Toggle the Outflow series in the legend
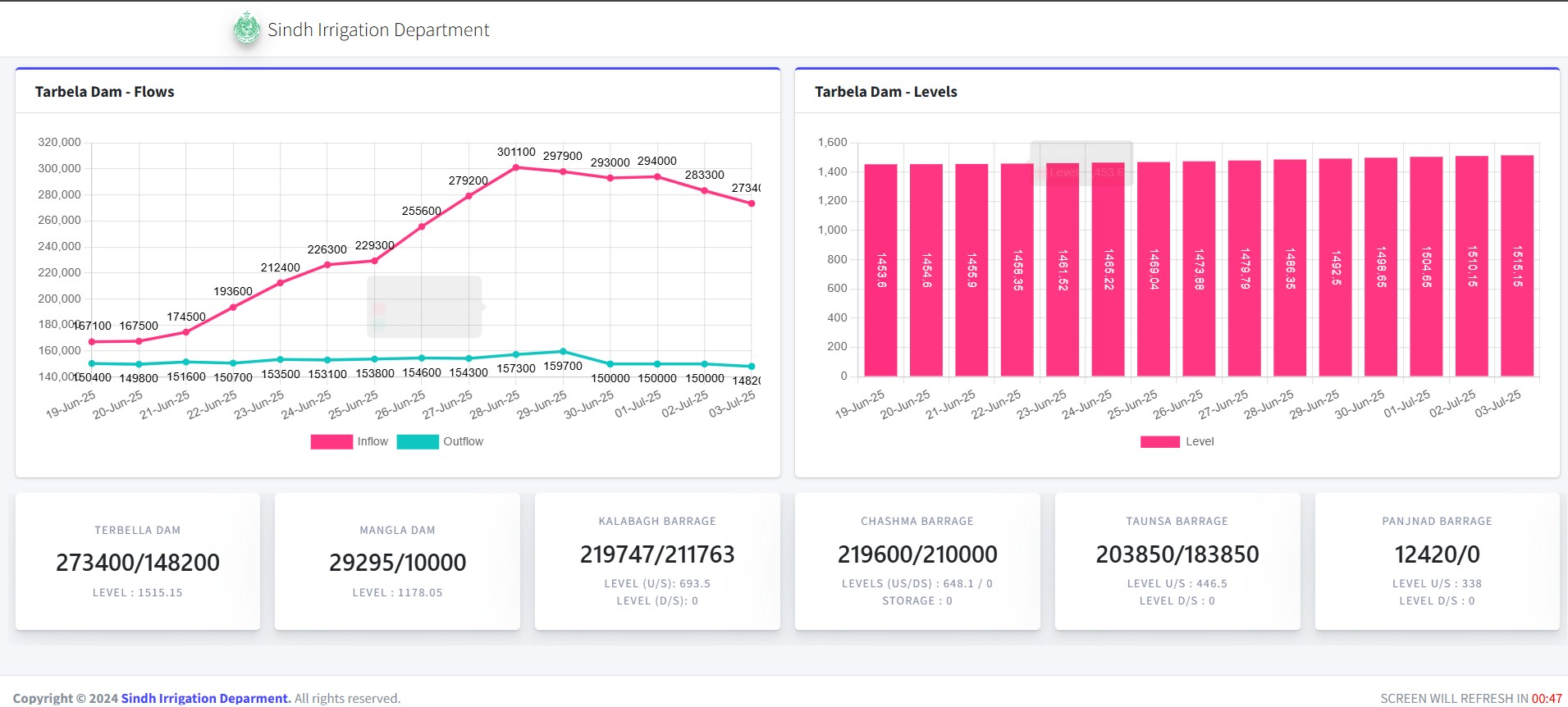 point(463,441)
